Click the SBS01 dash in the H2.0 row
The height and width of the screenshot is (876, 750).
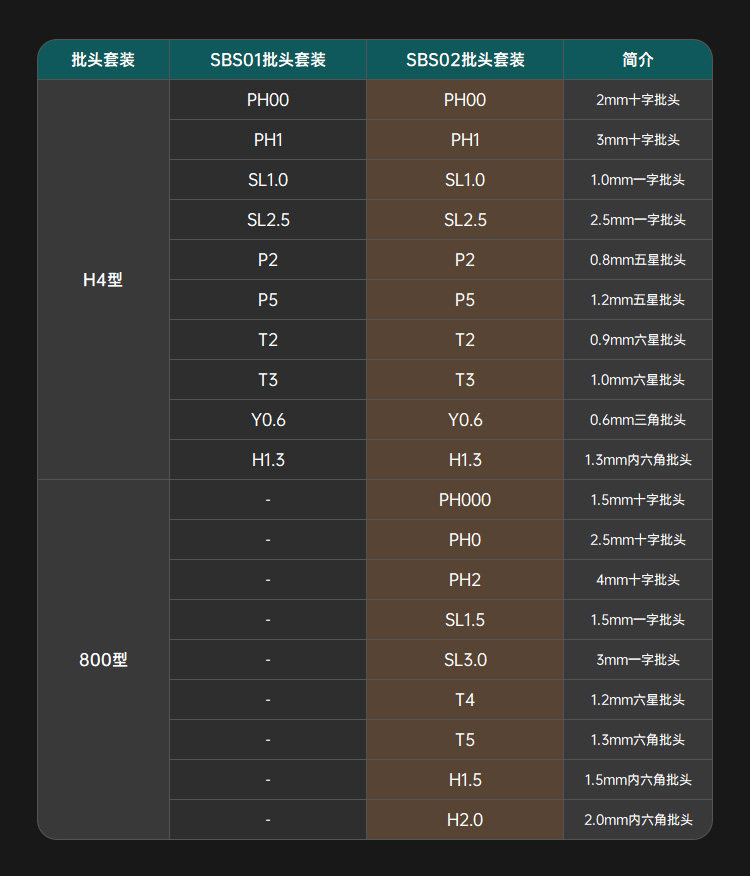click(x=268, y=820)
